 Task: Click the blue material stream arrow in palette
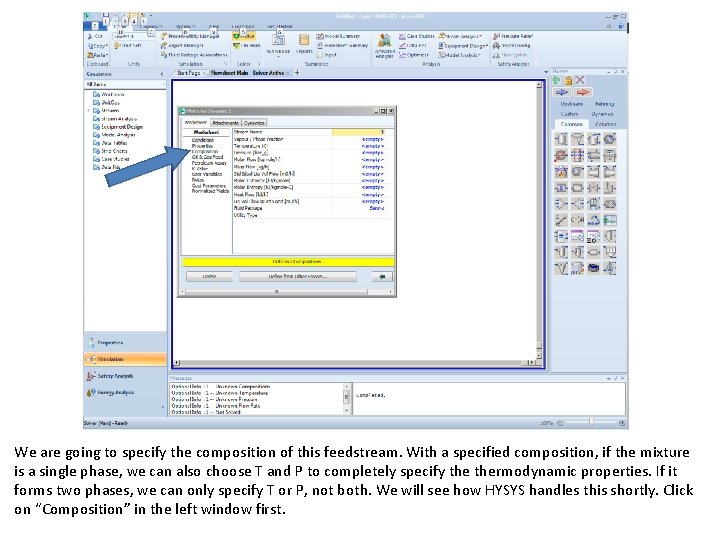pyautogui.click(x=562, y=92)
